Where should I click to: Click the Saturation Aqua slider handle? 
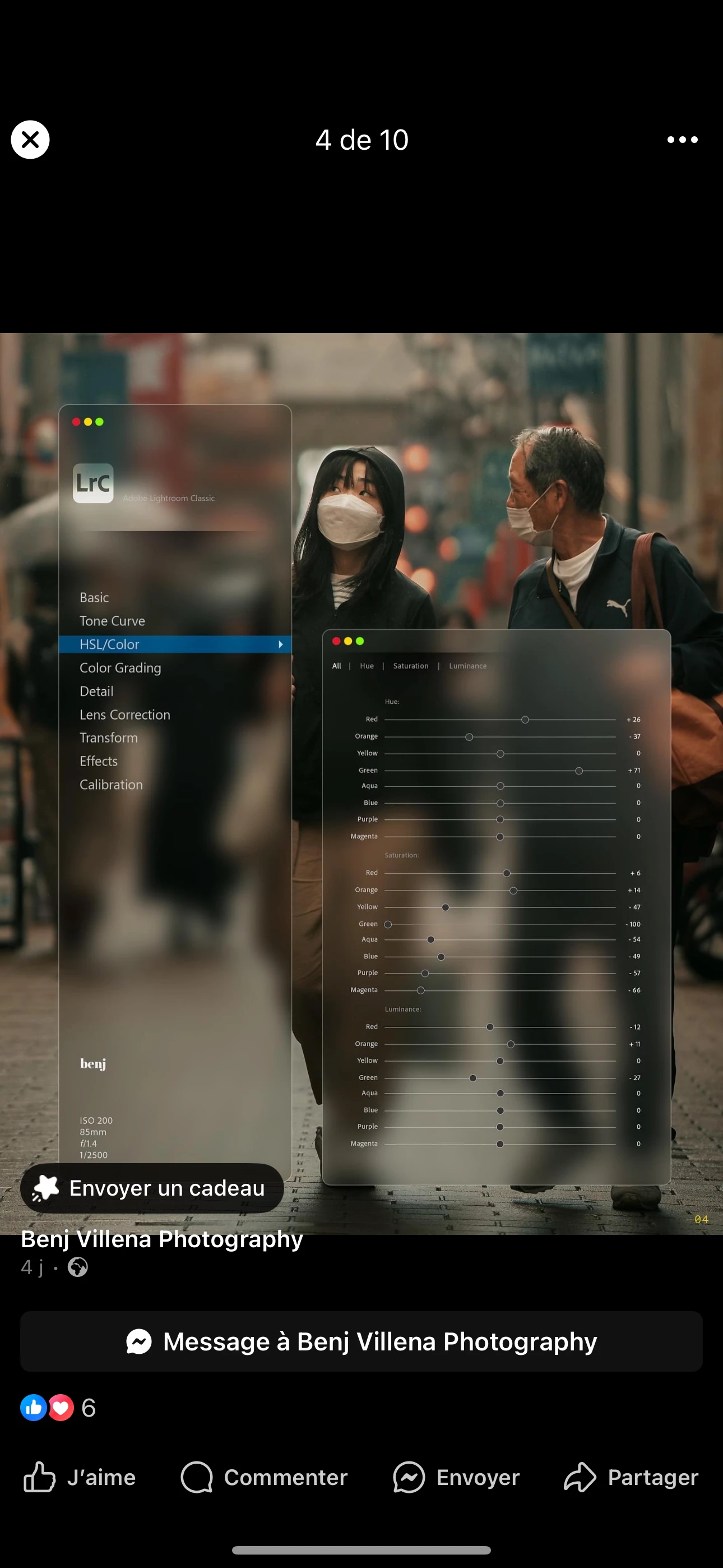tap(431, 940)
